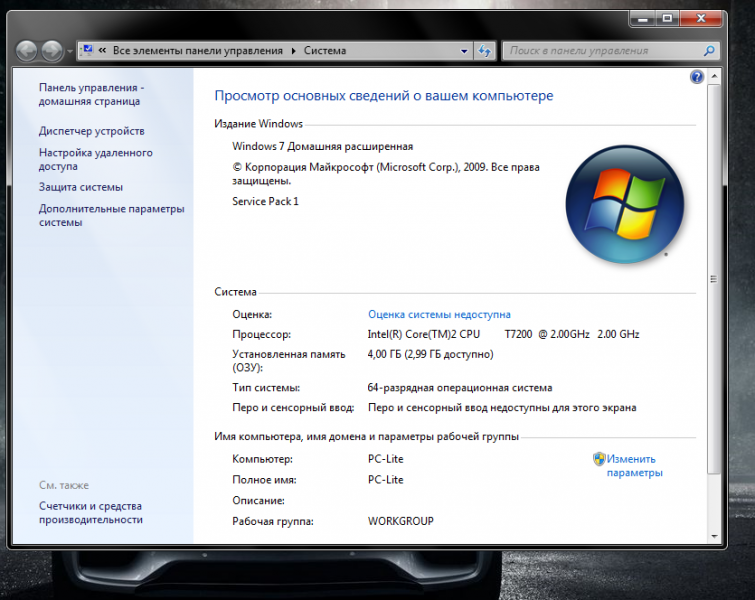
Task: Maximize the System window
Action: [666, 17]
